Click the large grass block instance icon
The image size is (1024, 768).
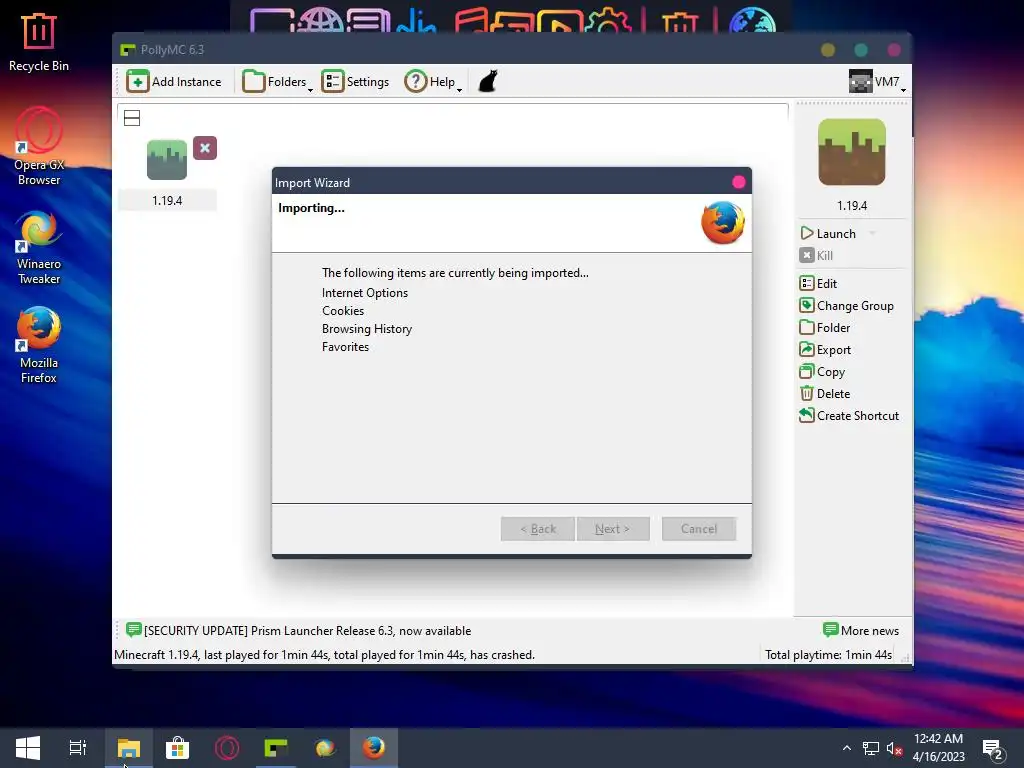coord(852,152)
